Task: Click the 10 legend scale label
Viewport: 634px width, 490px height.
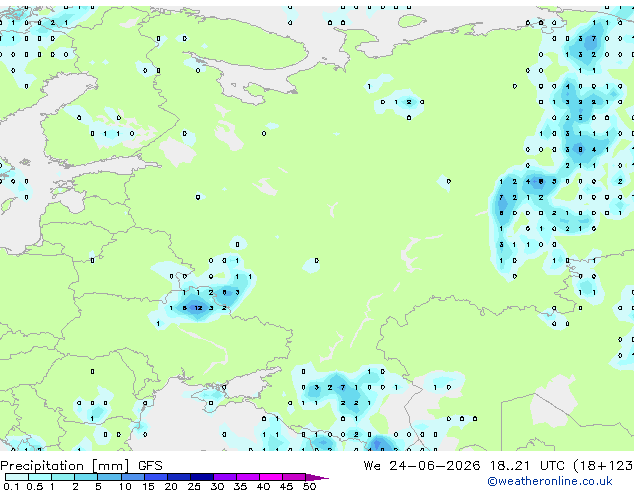Action: [x=125, y=486]
